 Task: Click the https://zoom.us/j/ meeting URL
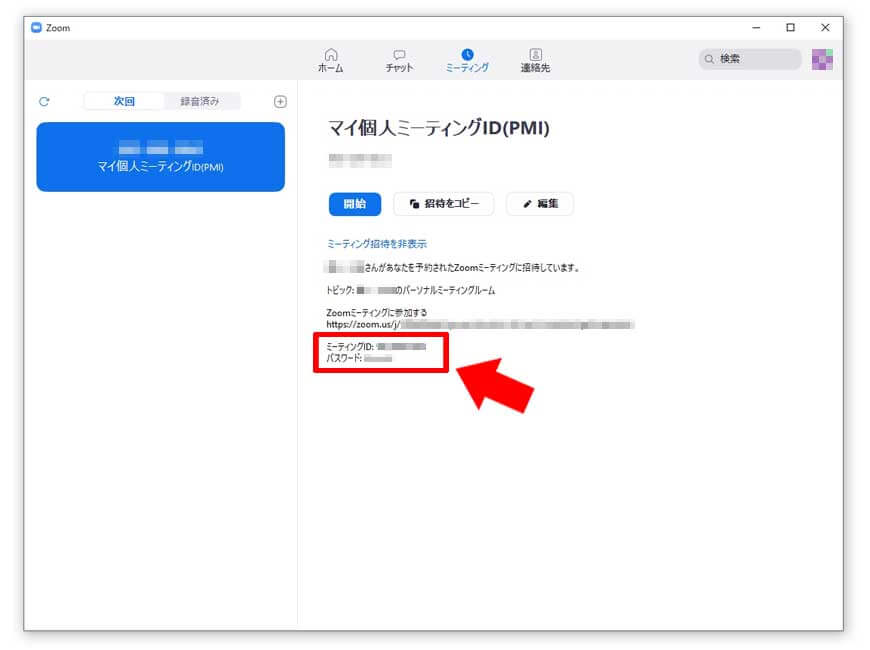pos(480,325)
